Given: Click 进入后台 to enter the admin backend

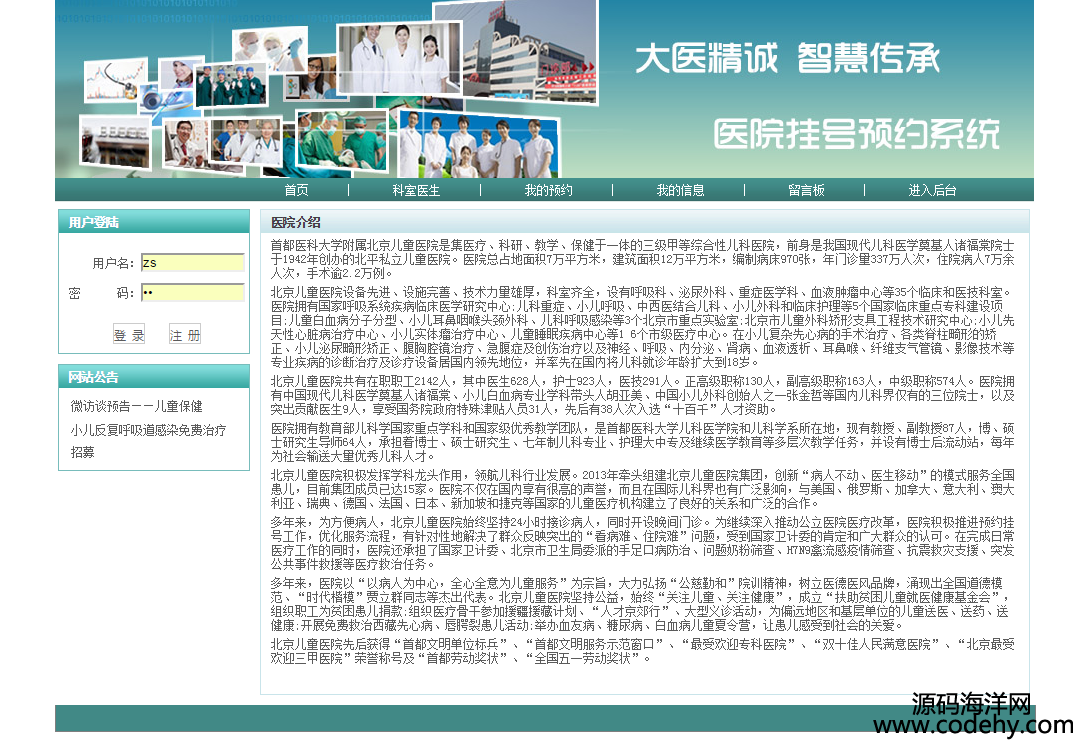Looking at the screenshot, I should pyautogui.click(x=932, y=190).
